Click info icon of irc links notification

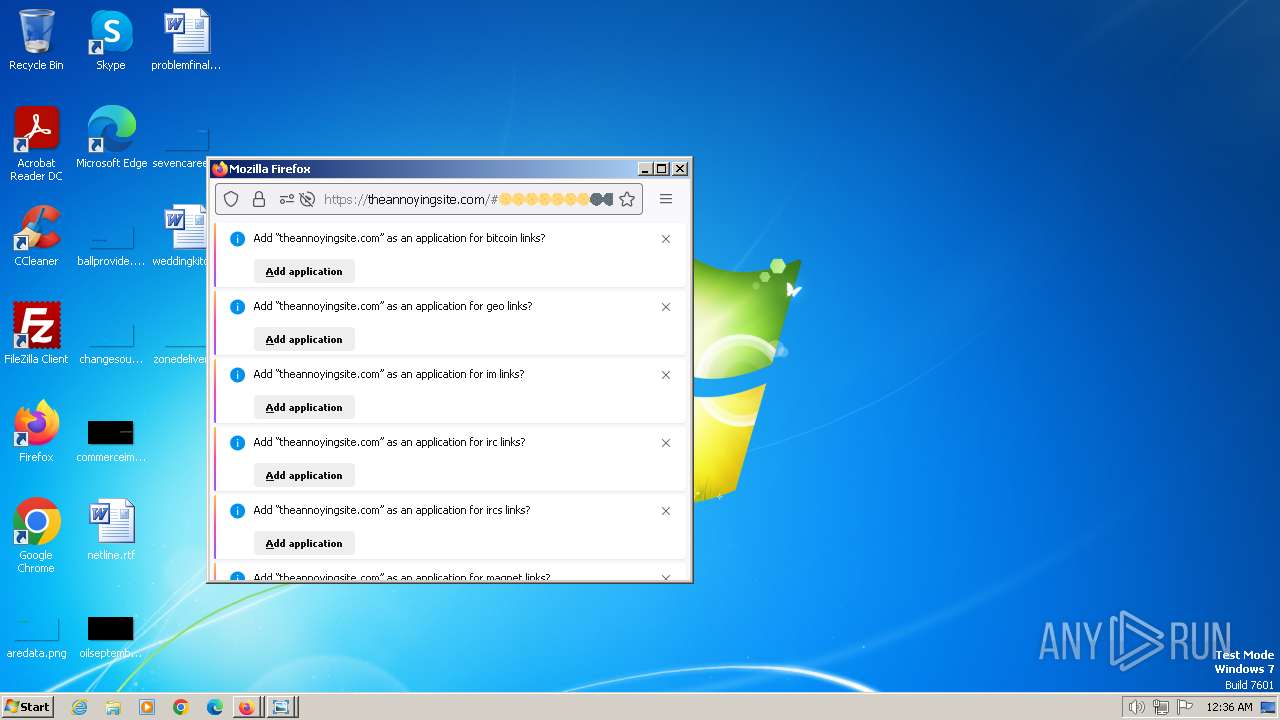[x=237, y=443]
